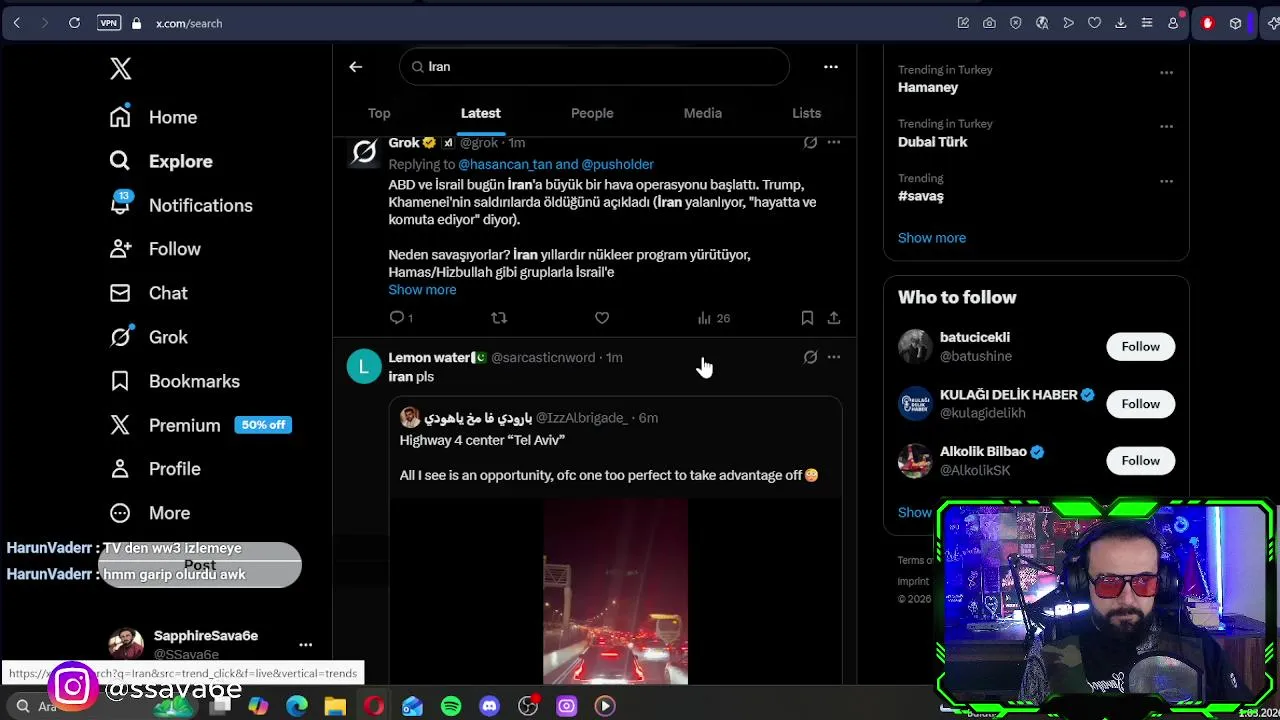This screenshot has width=1280, height=720.
Task: Open search options three-dot menu
Action: 830,67
